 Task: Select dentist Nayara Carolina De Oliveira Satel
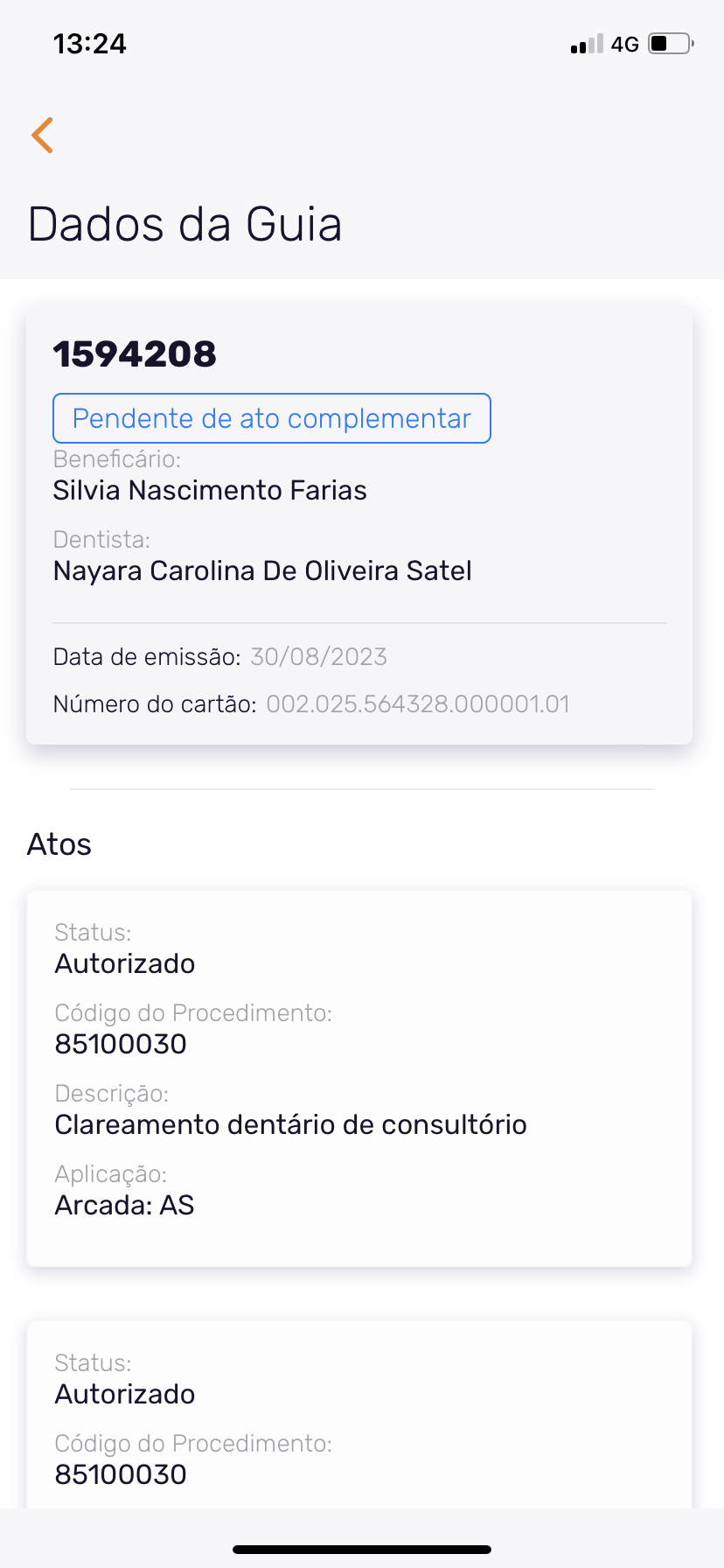[x=262, y=570]
